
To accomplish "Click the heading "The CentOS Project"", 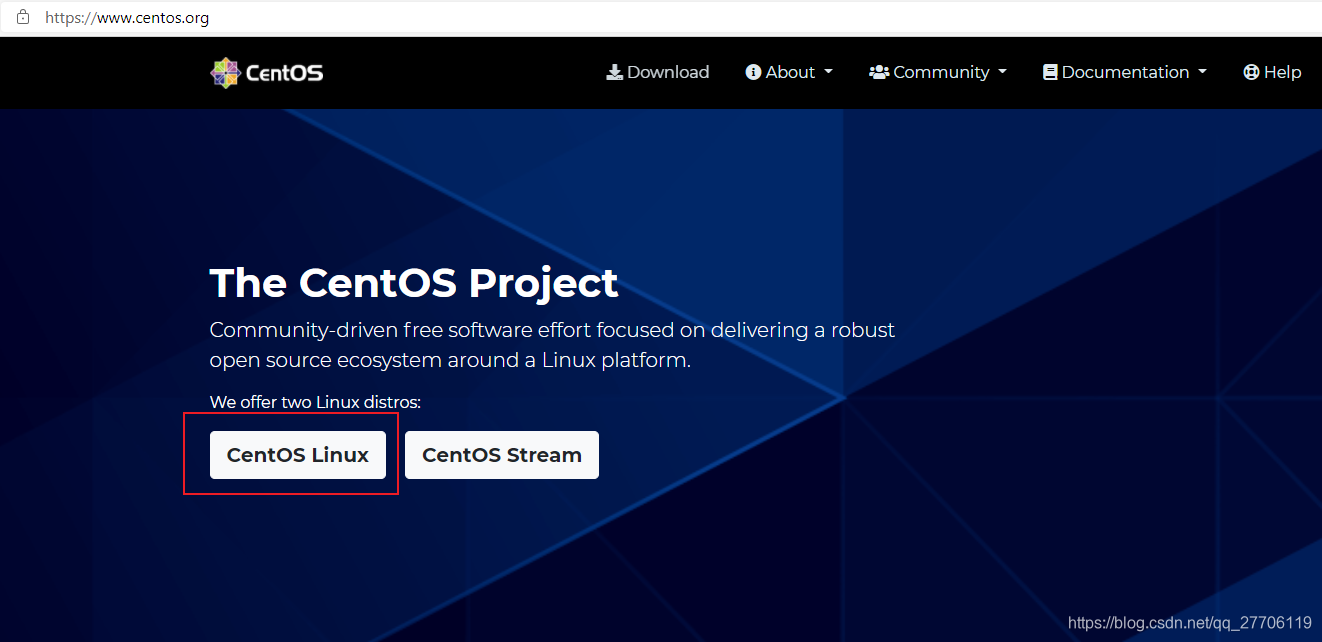I will [414, 283].
